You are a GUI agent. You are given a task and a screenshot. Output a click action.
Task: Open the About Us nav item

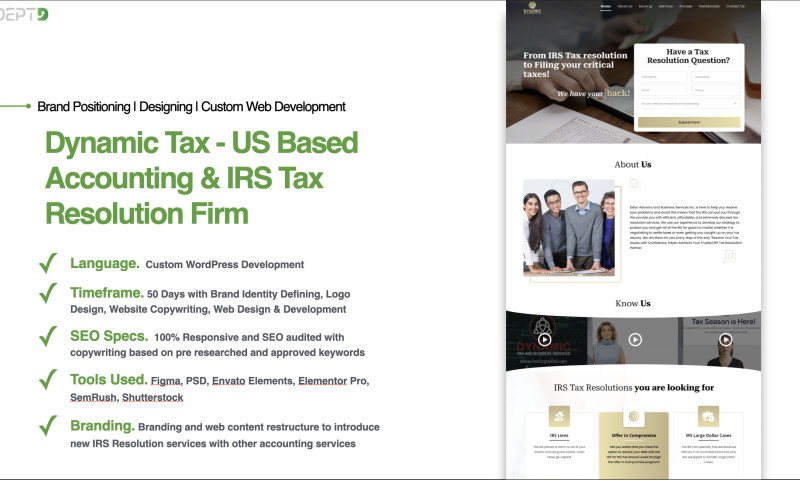(x=625, y=6)
